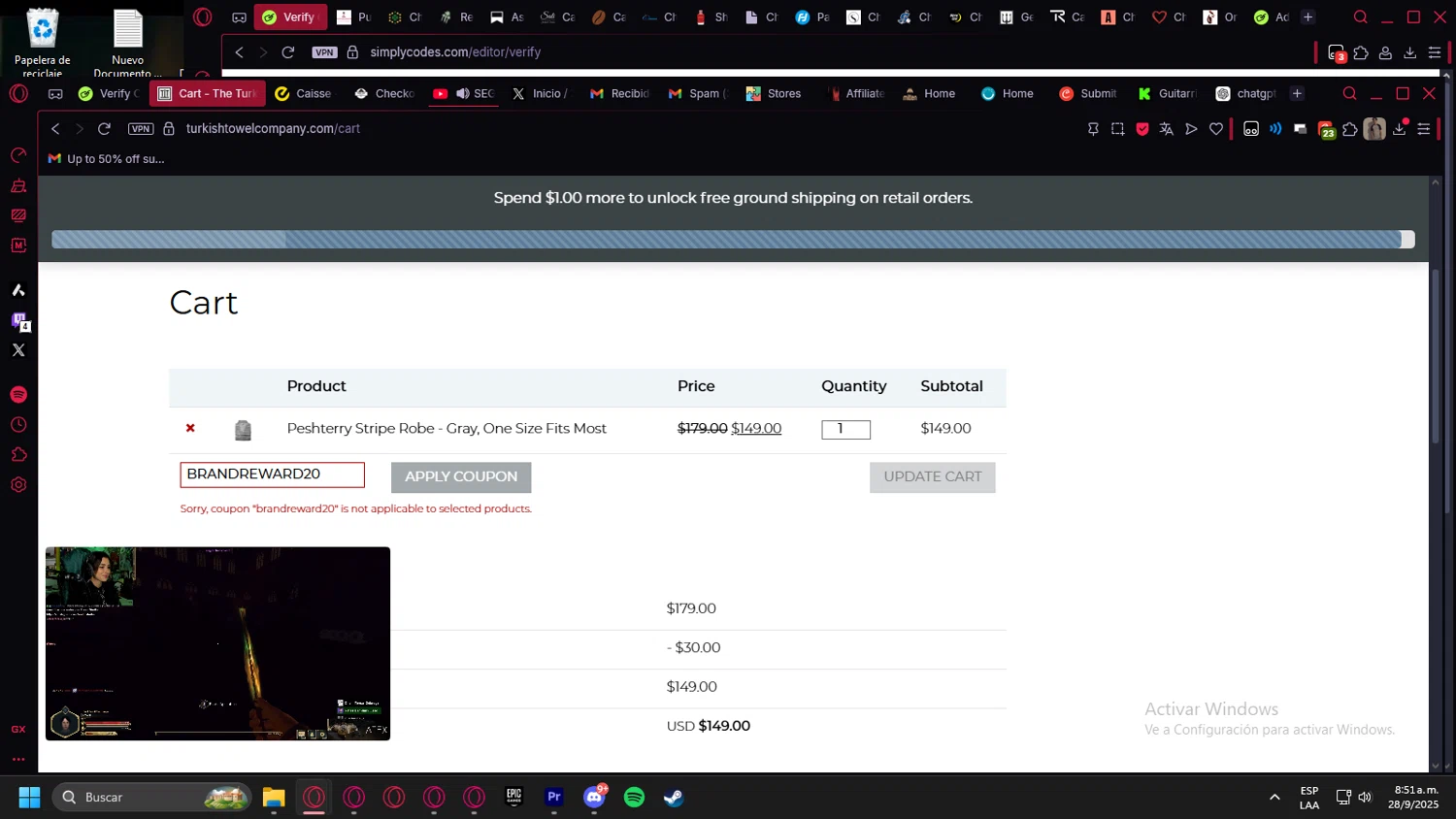1456x819 pixels.
Task: Show hidden system tray icons
Action: point(1274,798)
